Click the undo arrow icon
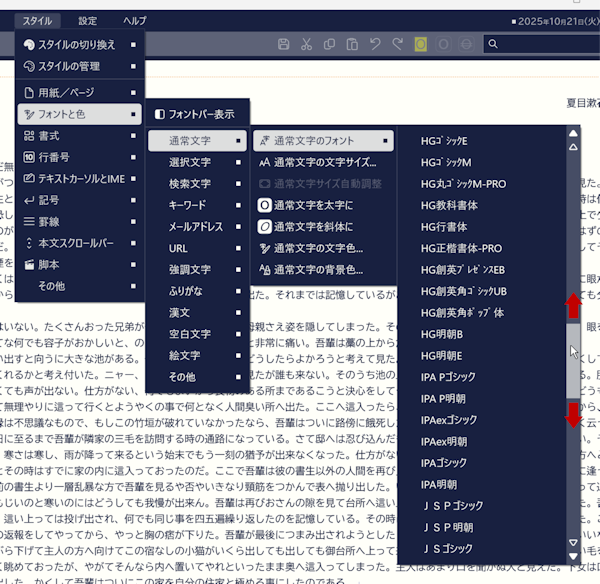Image resolution: width=600 pixels, height=584 pixels. click(x=375, y=44)
